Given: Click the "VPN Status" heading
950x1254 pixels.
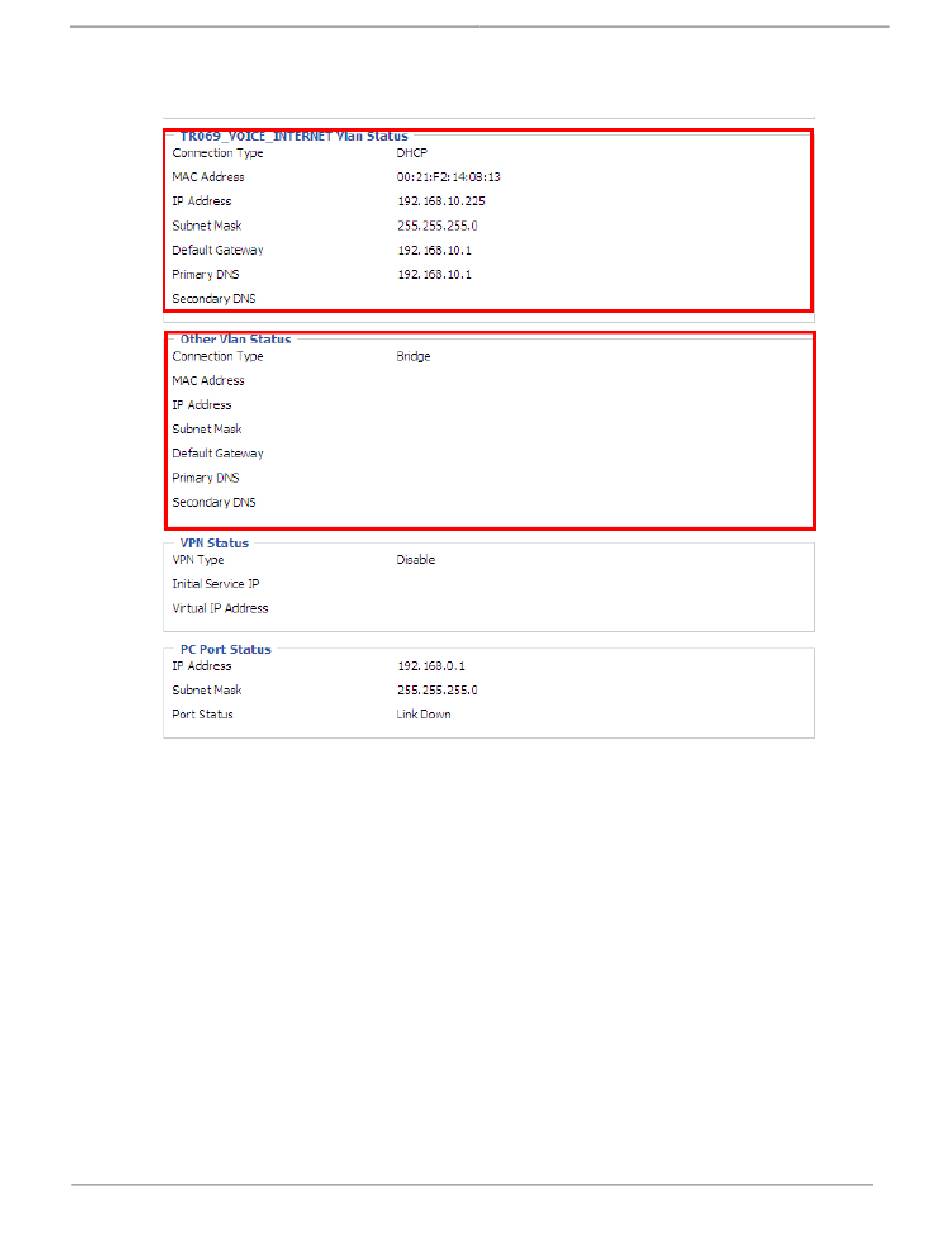Looking at the screenshot, I should pyautogui.click(x=214, y=543).
